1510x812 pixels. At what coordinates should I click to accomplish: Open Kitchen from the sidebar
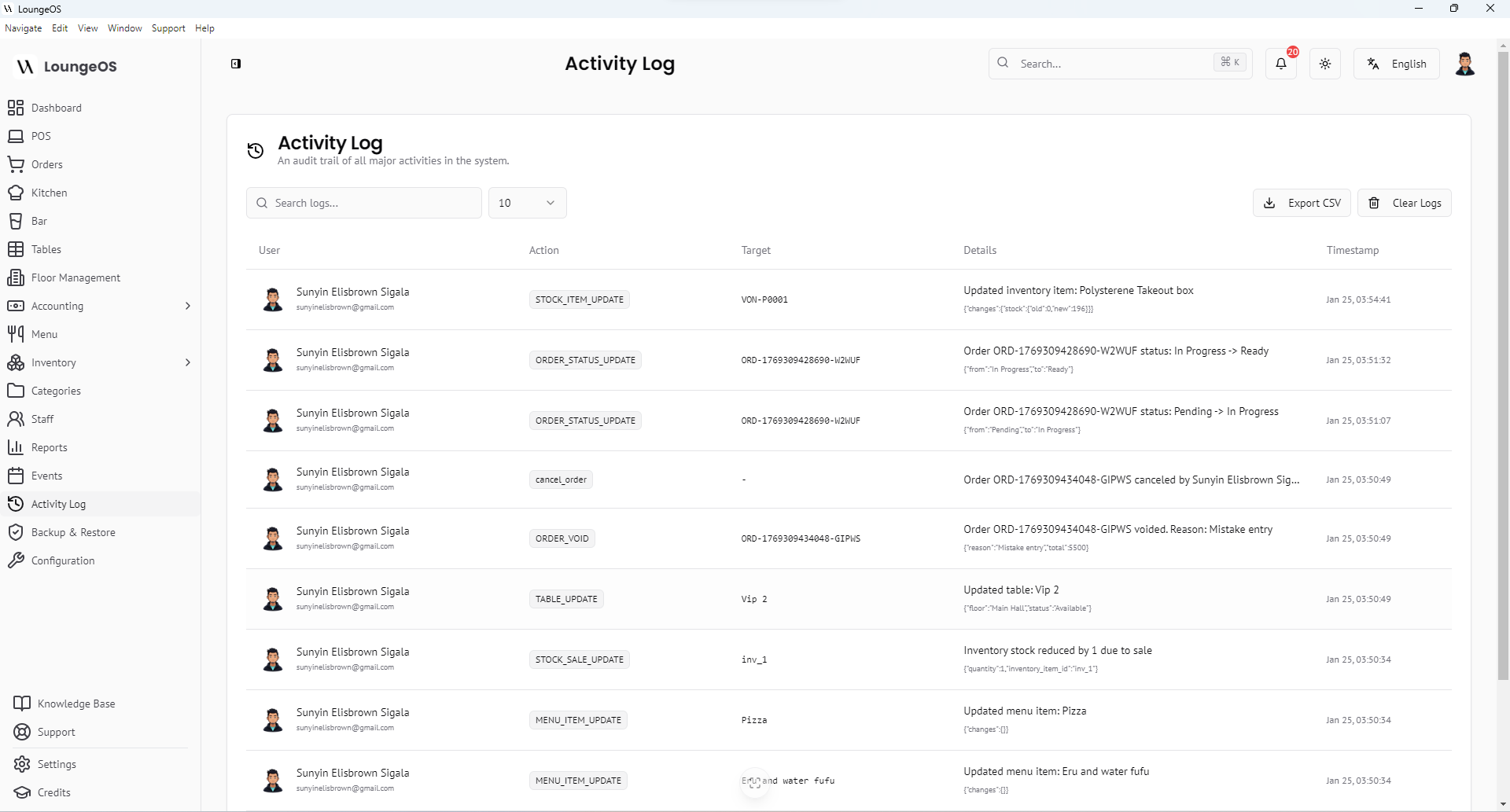coord(49,193)
